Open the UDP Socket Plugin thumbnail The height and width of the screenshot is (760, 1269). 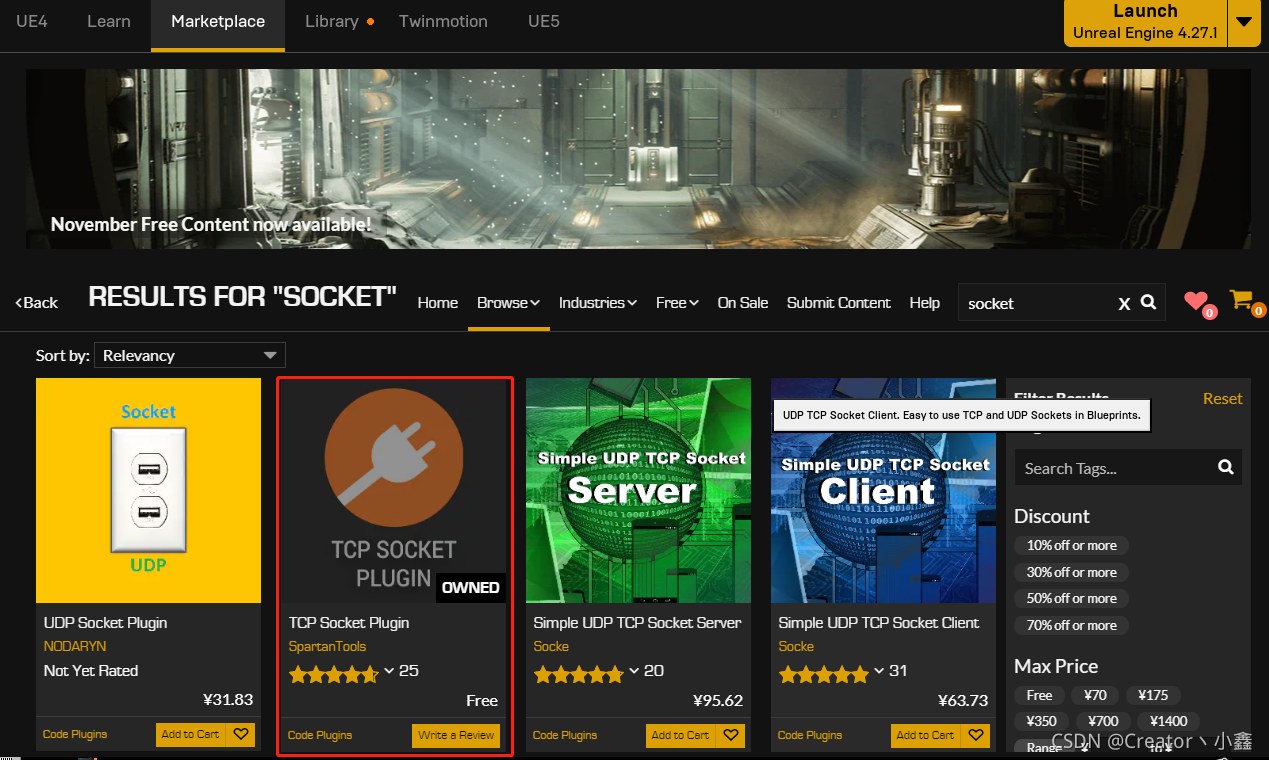148,490
